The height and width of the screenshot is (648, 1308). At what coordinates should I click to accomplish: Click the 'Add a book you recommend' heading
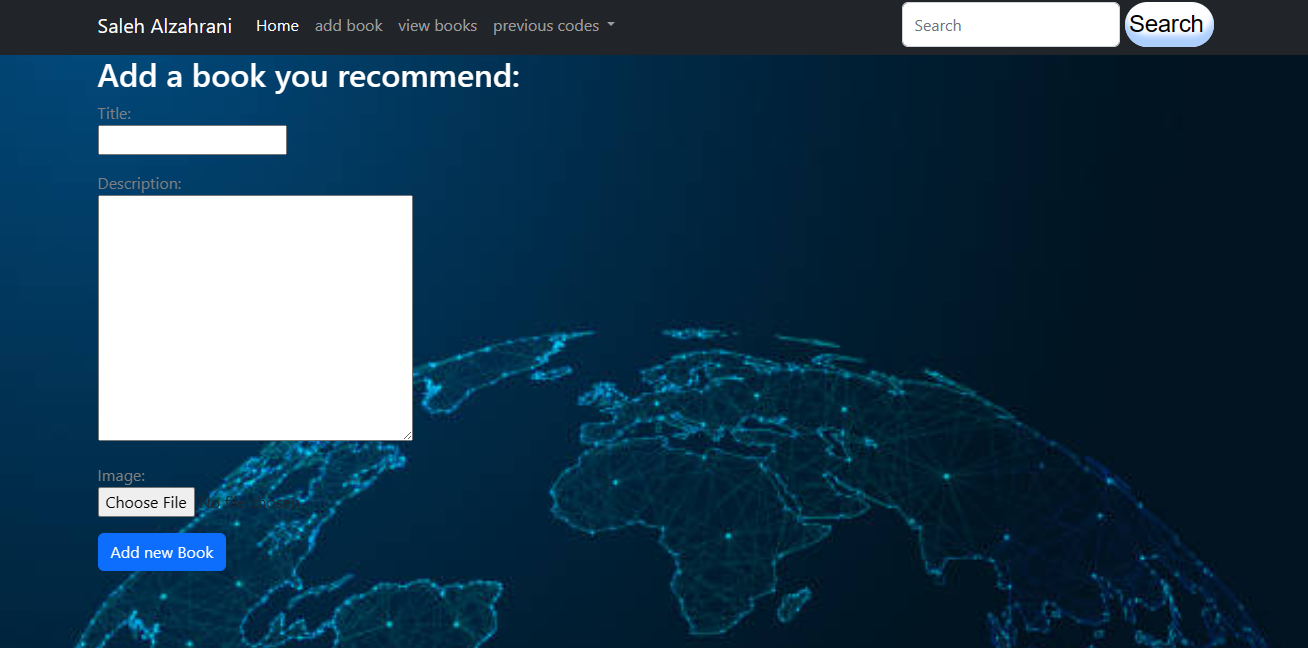(x=308, y=76)
